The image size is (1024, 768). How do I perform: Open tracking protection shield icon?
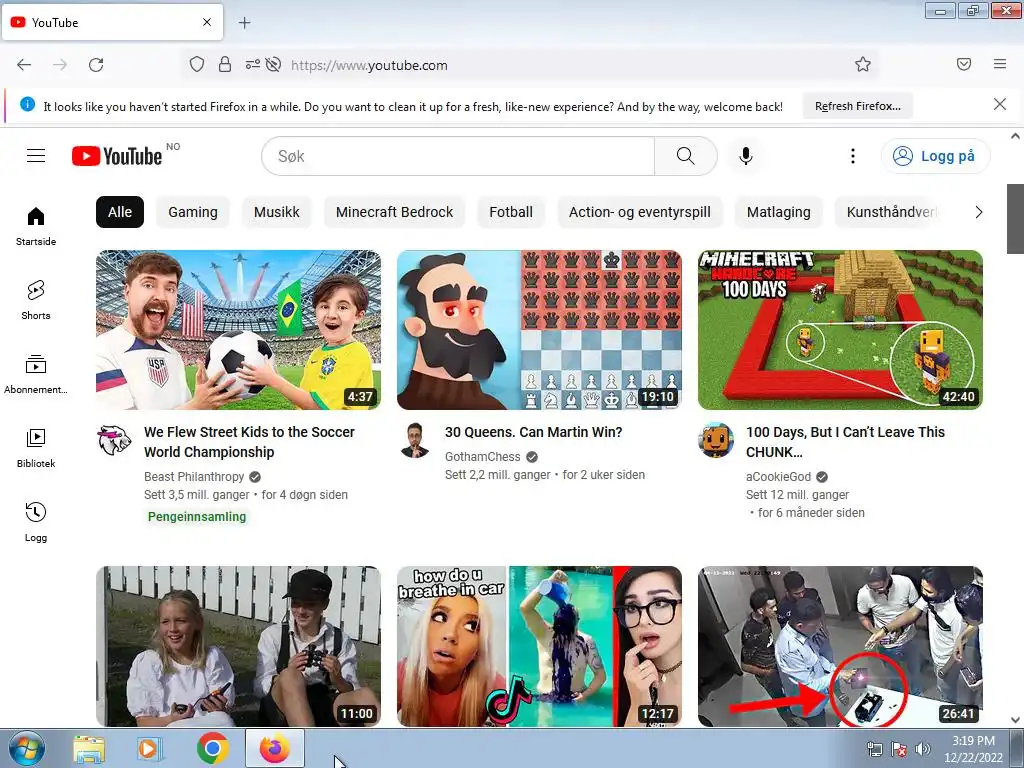pos(197,64)
